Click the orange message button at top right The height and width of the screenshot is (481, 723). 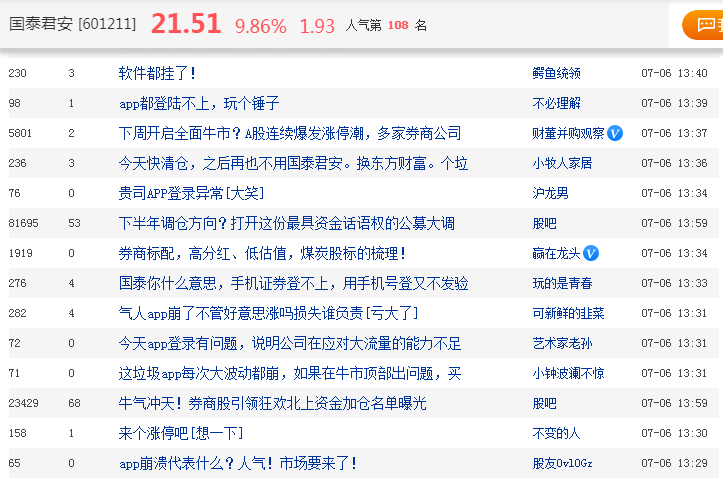coord(703,24)
